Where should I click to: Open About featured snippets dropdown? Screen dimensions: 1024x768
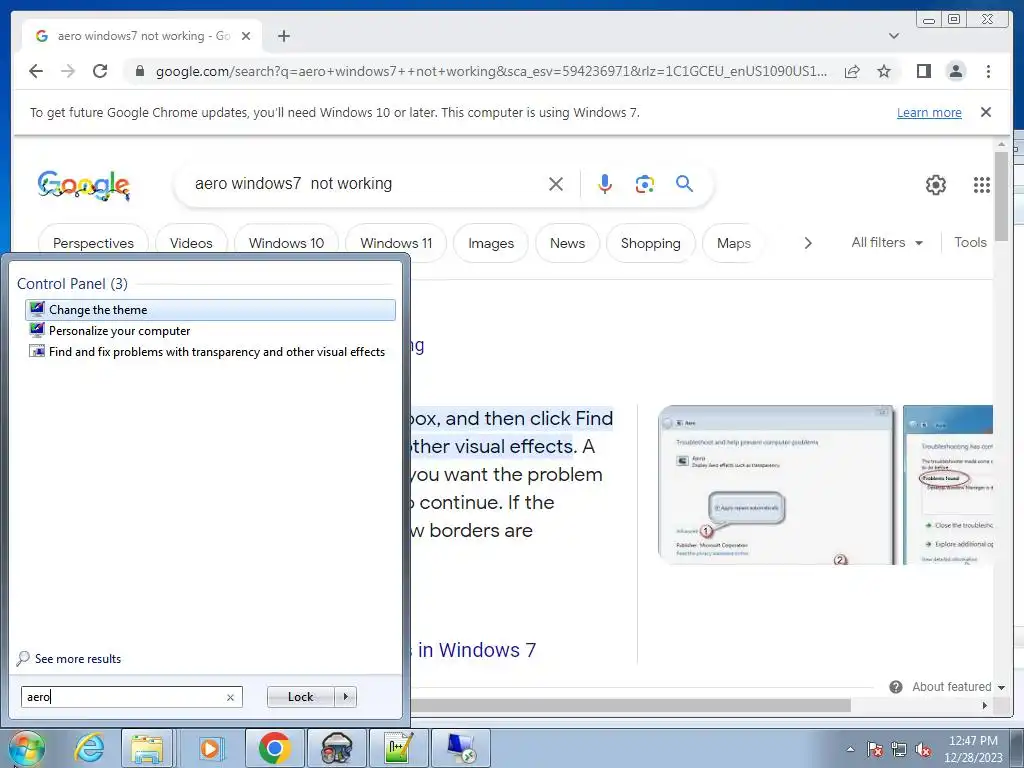959,686
